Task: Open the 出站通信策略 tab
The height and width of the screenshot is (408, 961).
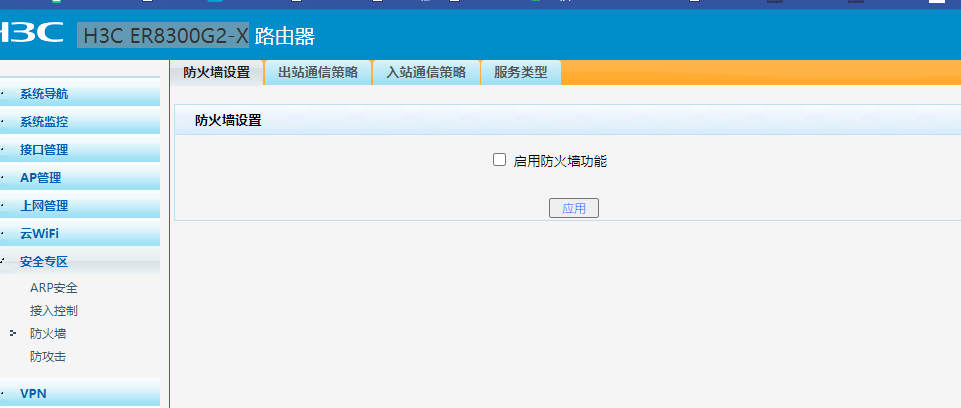Action: pyautogui.click(x=318, y=72)
